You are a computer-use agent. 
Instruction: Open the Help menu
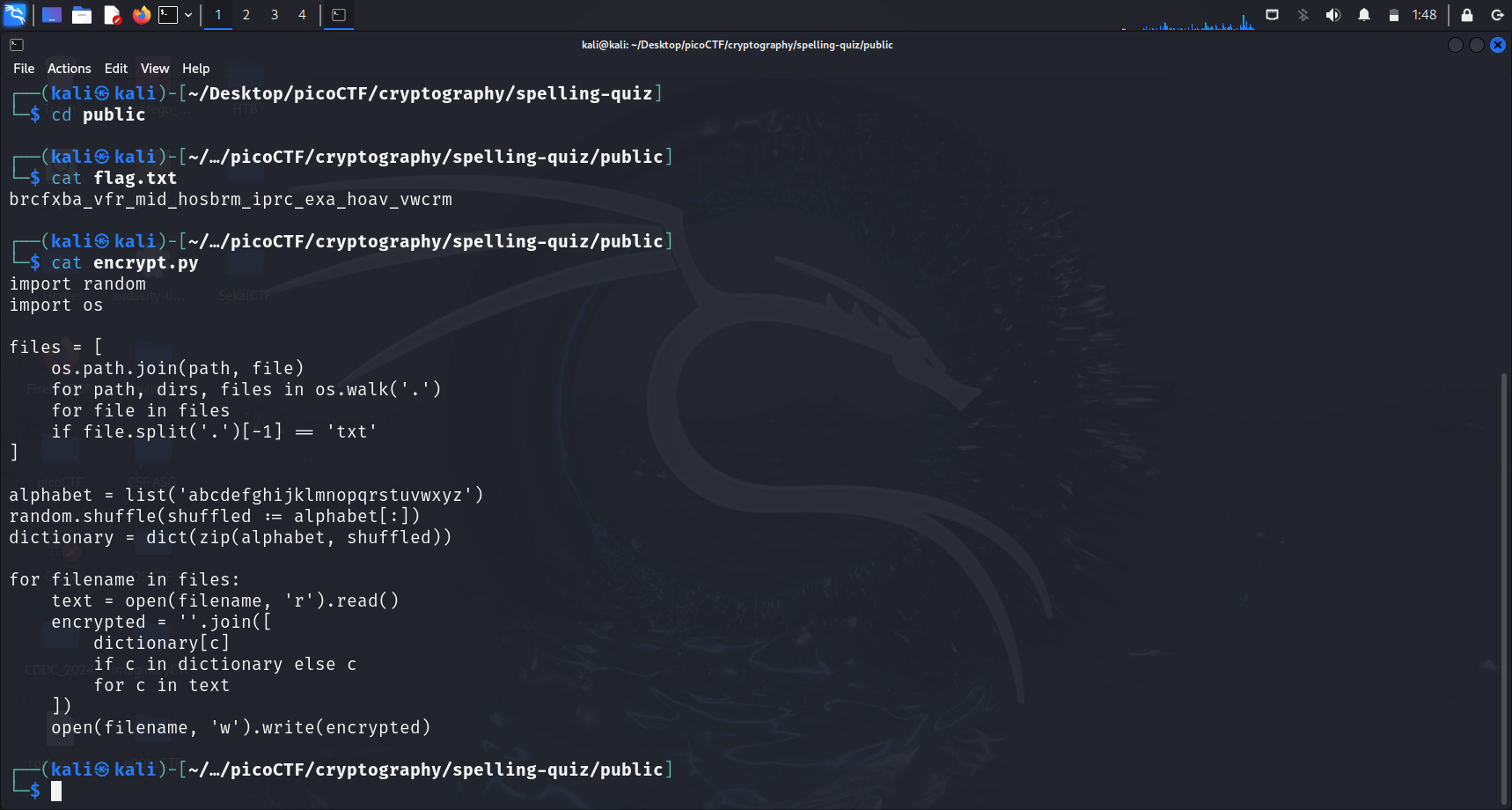click(195, 69)
